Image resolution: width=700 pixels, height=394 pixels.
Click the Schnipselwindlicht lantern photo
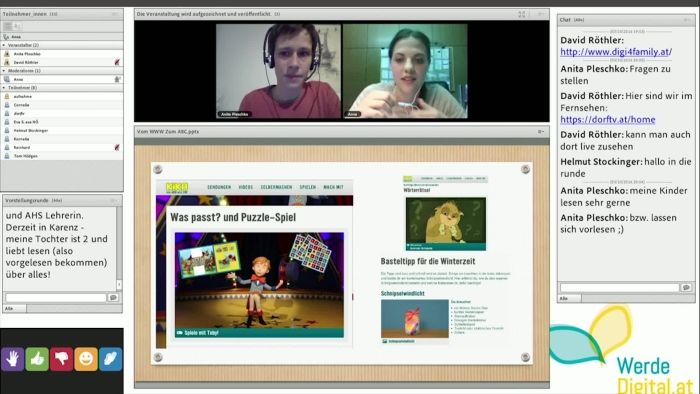415,319
